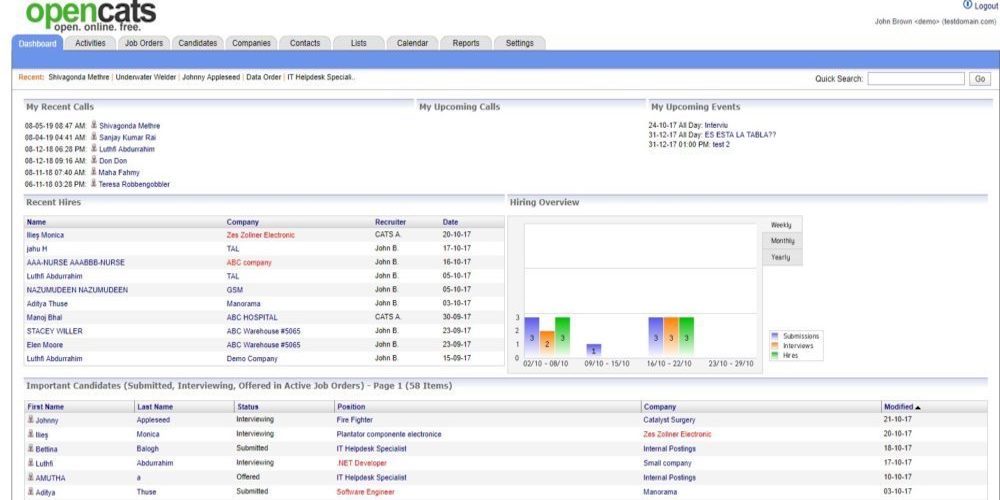Click the icon beside Sanjay Kumar Rai
This screenshot has width=1000, height=500.
[x=94, y=137]
